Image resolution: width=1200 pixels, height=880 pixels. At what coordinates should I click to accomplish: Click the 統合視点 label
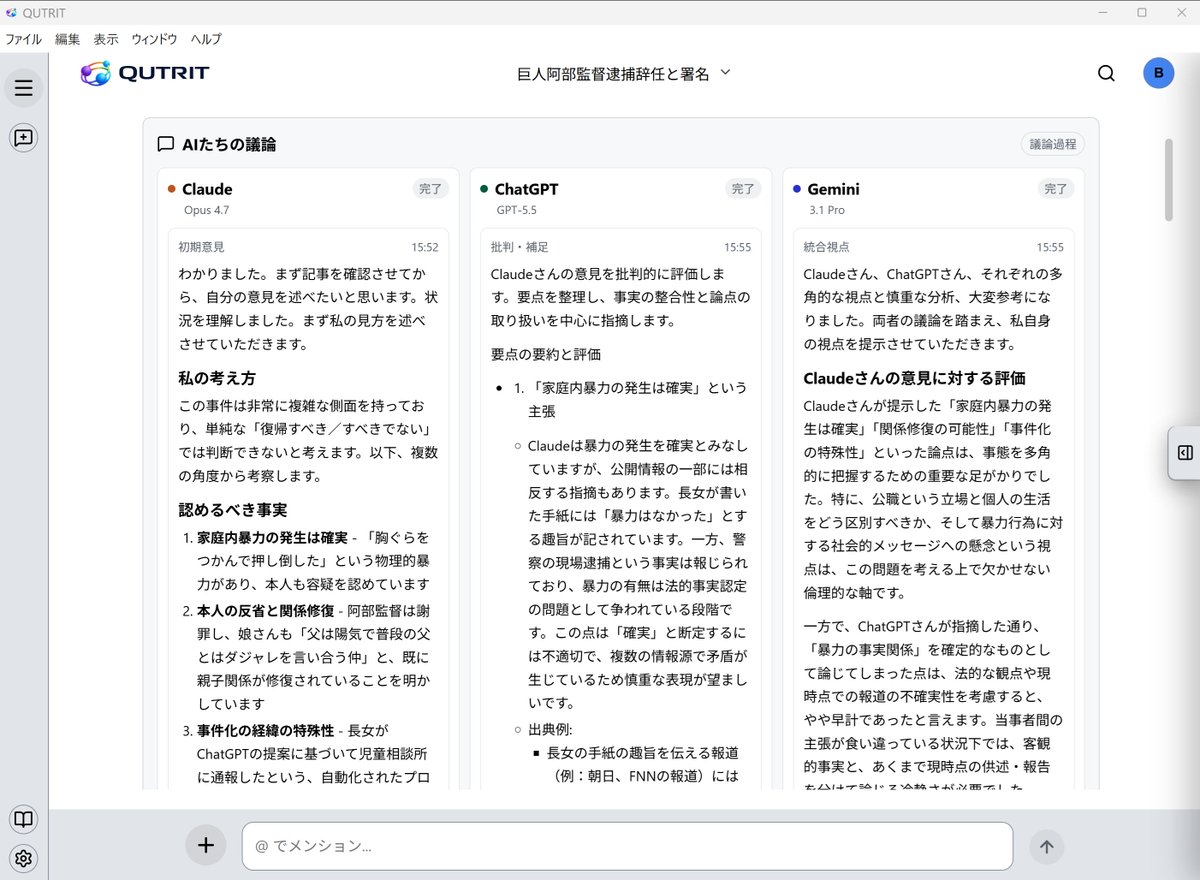coord(827,247)
